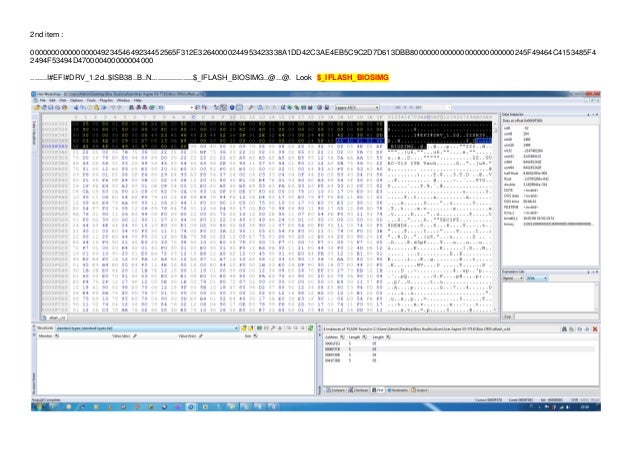Click the Data Inspector panel title
This screenshot has height=452, width=638.
513,115
